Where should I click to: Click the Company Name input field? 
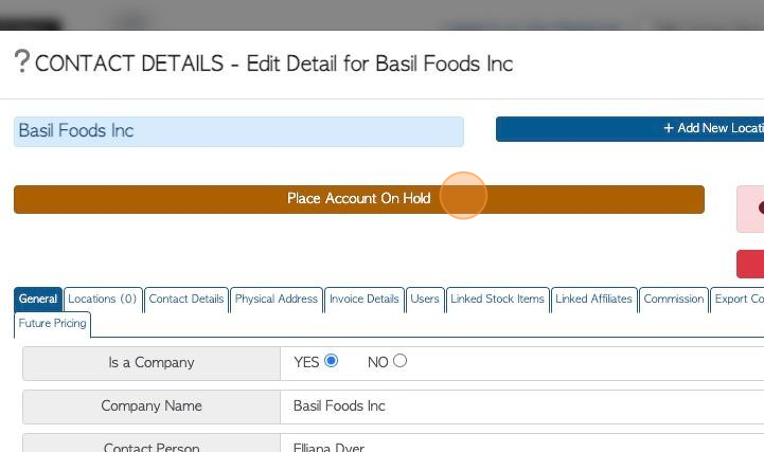(x=522, y=406)
